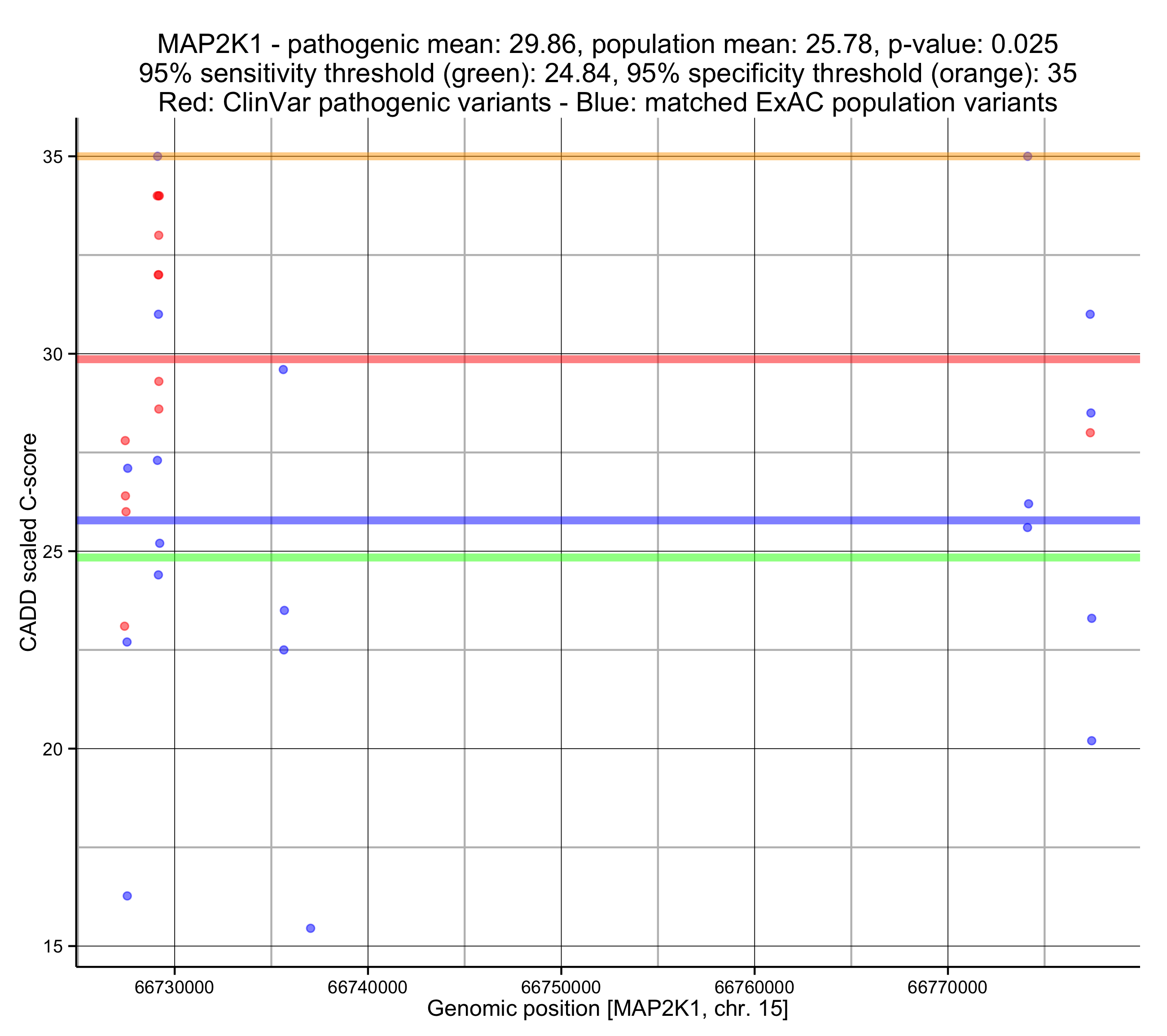
Task: Select the blue point near score 16.3
Action: tap(127, 896)
